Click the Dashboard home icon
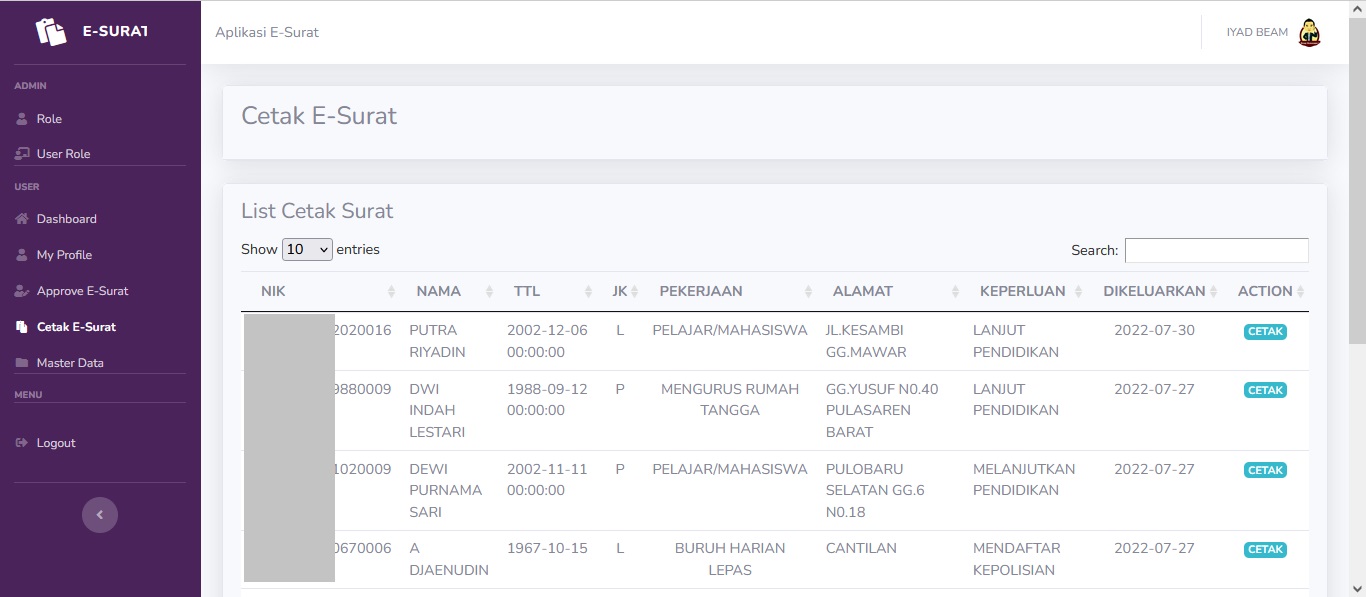The image size is (1366, 597). (20, 219)
